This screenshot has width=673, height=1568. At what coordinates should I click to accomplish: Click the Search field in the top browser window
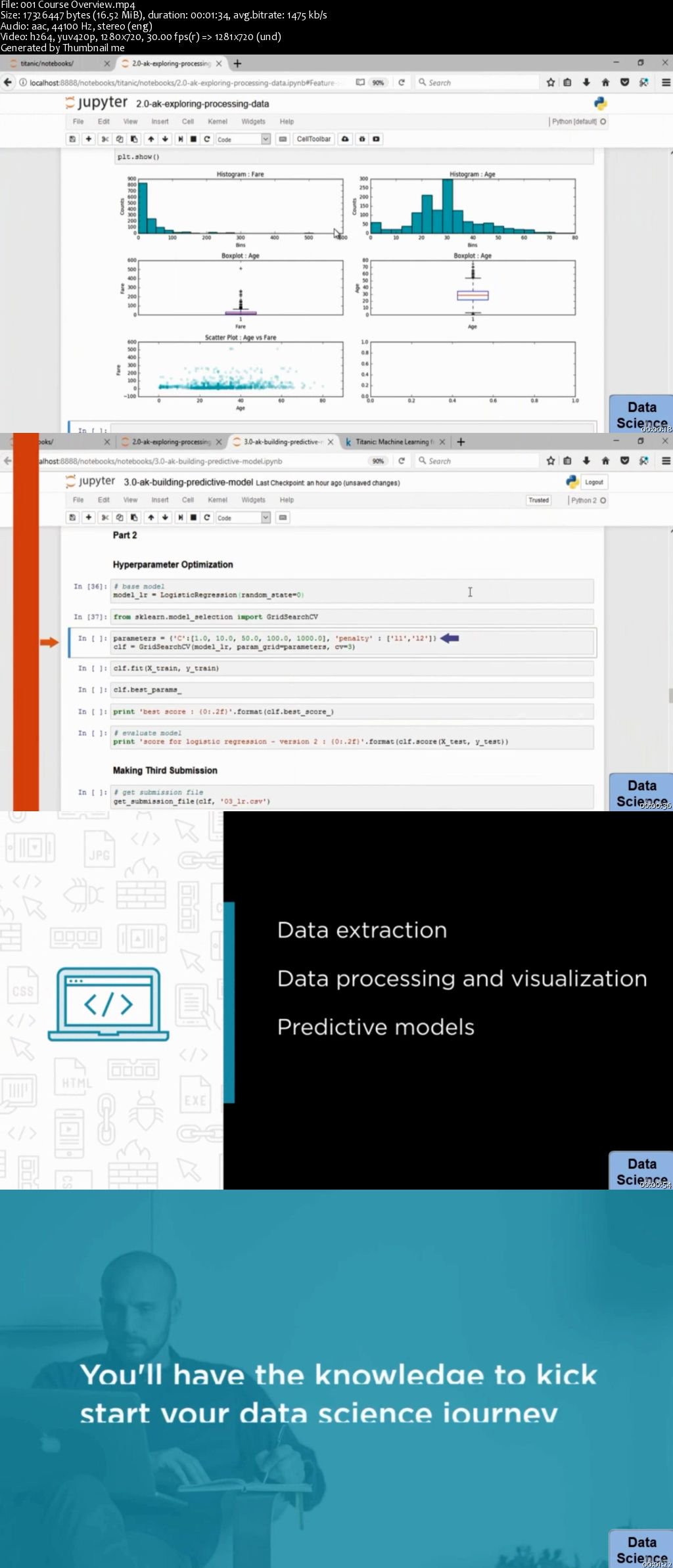tap(476, 83)
